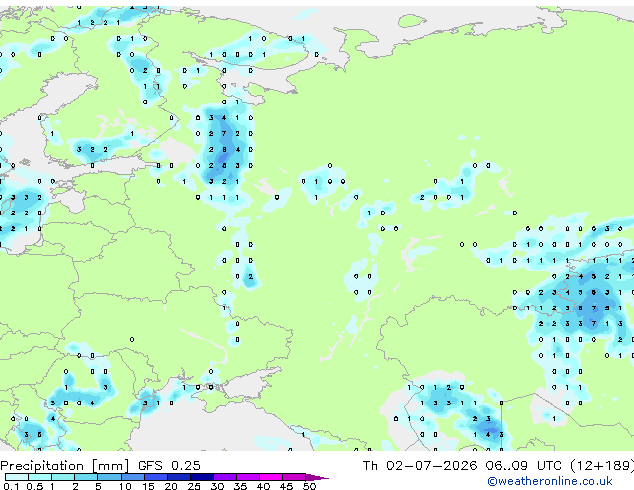634x490 pixels.
Task: Pick the 5–10 mm legend color box
Action: 109,477
